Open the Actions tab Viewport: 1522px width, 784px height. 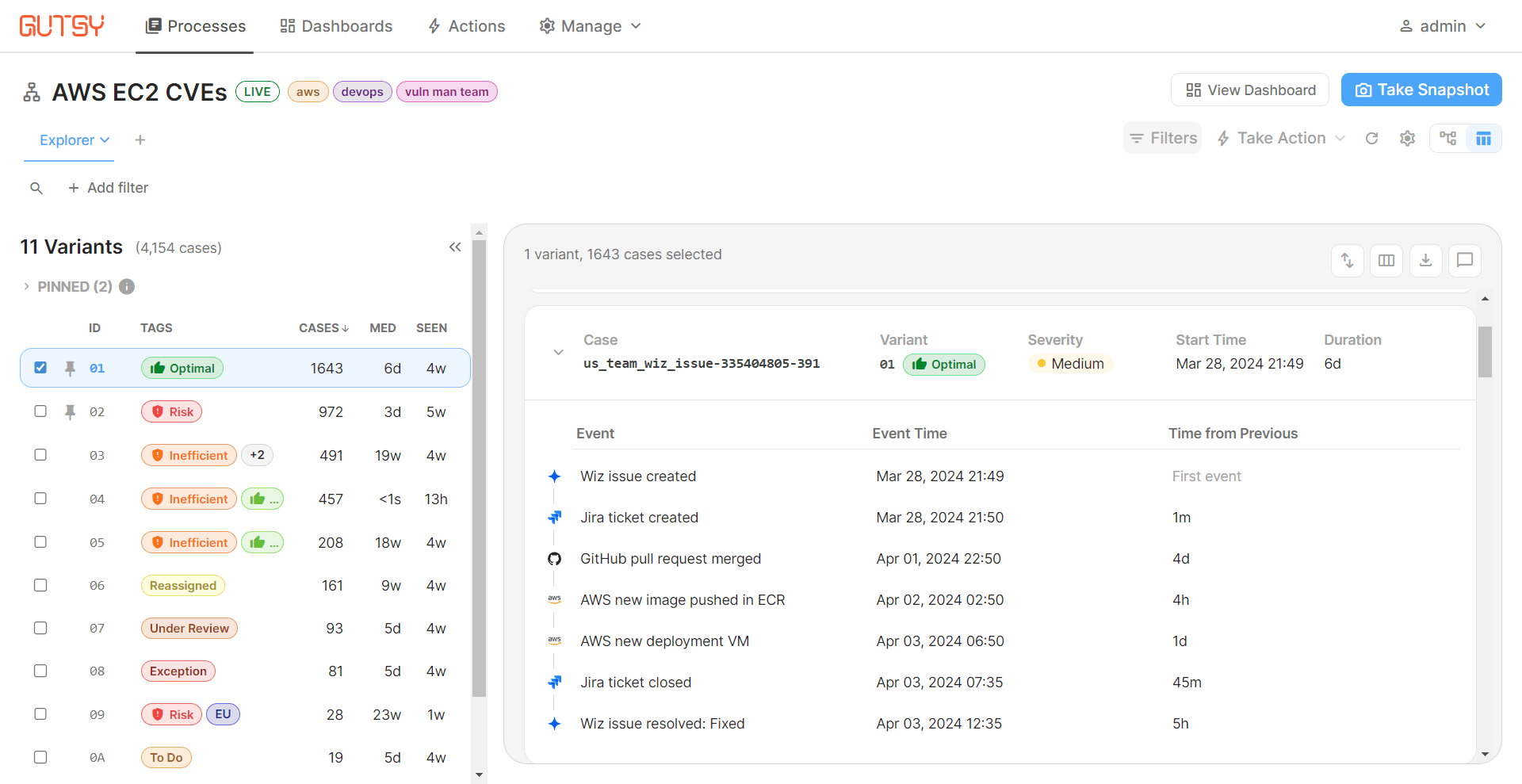pos(466,26)
